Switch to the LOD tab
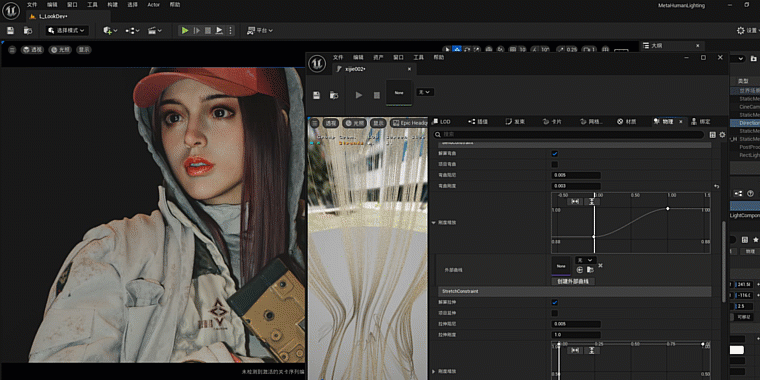The height and width of the screenshot is (380, 760). click(x=441, y=122)
